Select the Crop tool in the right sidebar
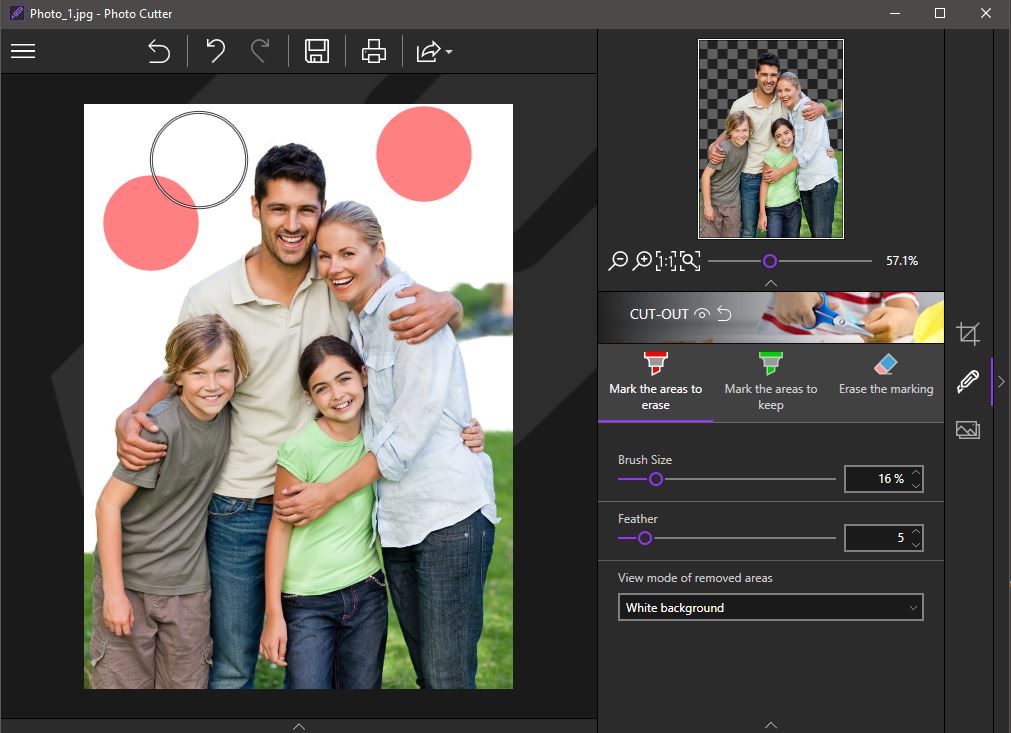Viewport: 1011px width, 733px height. pyautogui.click(x=968, y=333)
